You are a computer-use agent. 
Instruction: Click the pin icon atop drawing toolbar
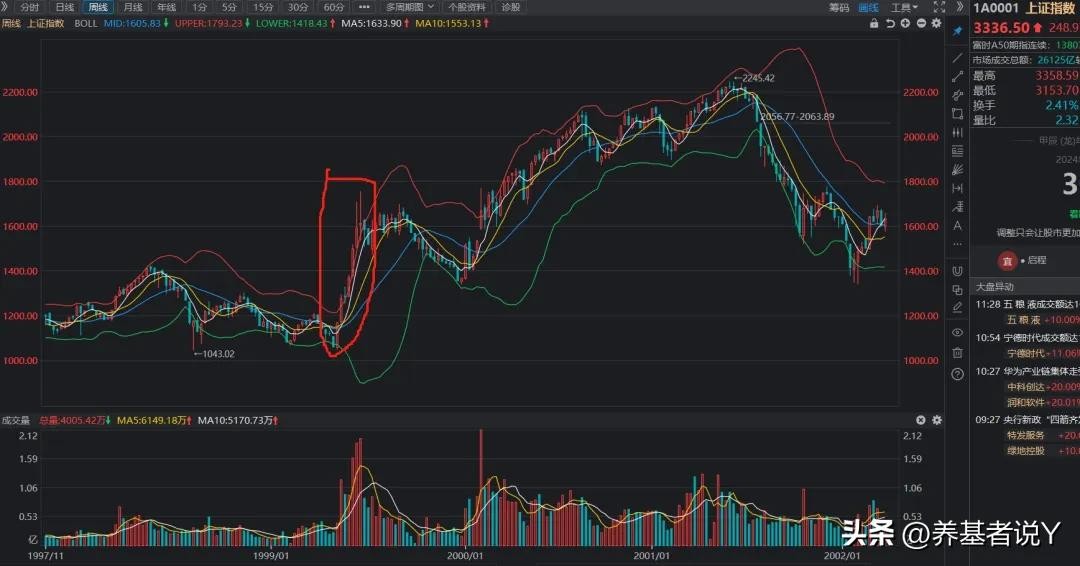click(957, 31)
